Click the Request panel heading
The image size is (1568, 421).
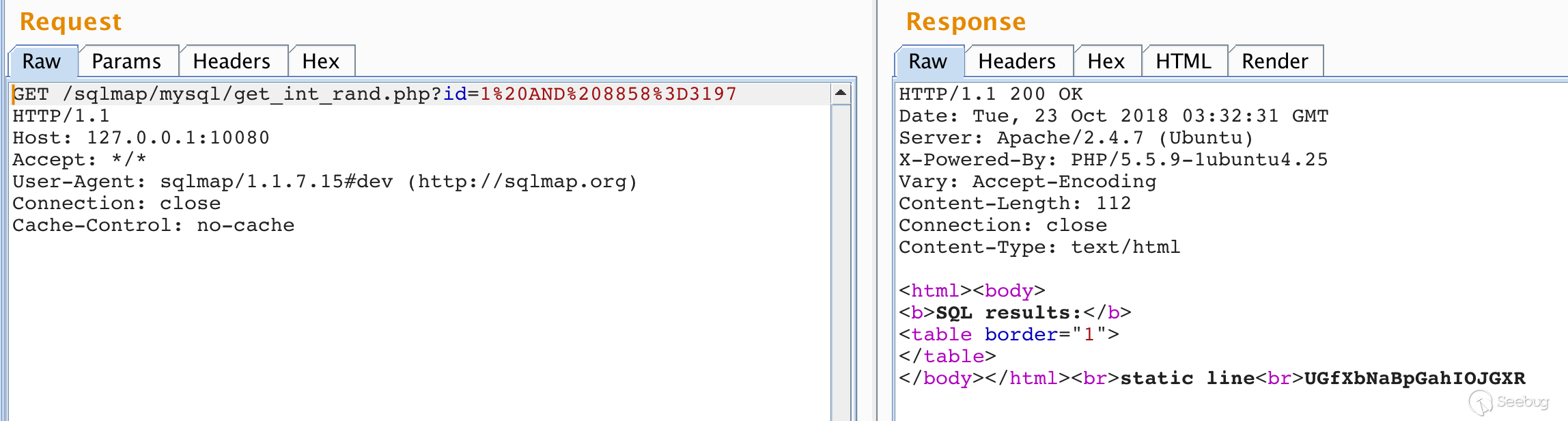[x=71, y=22]
